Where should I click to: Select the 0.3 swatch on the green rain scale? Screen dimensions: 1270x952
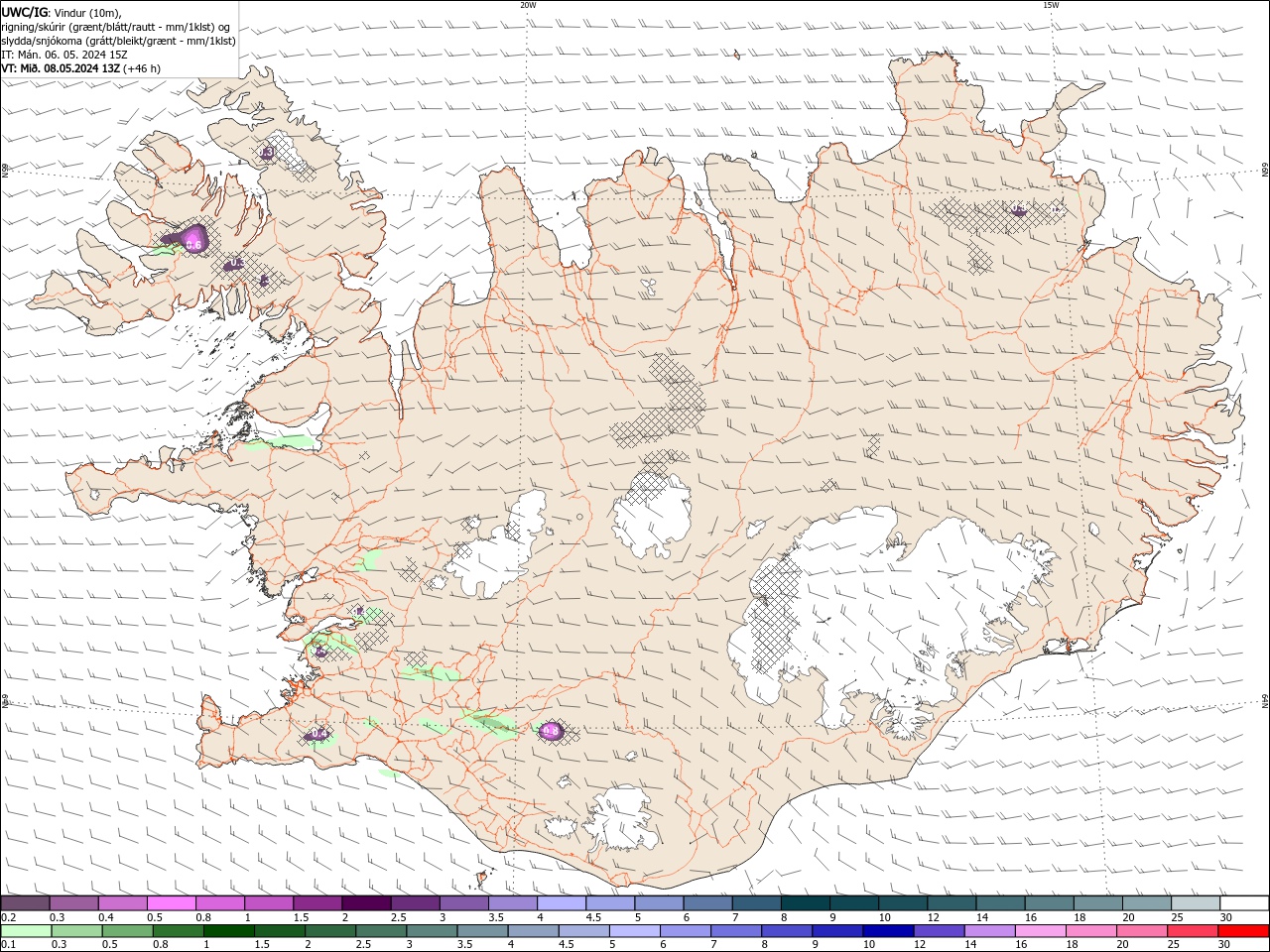[x=78, y=931]
